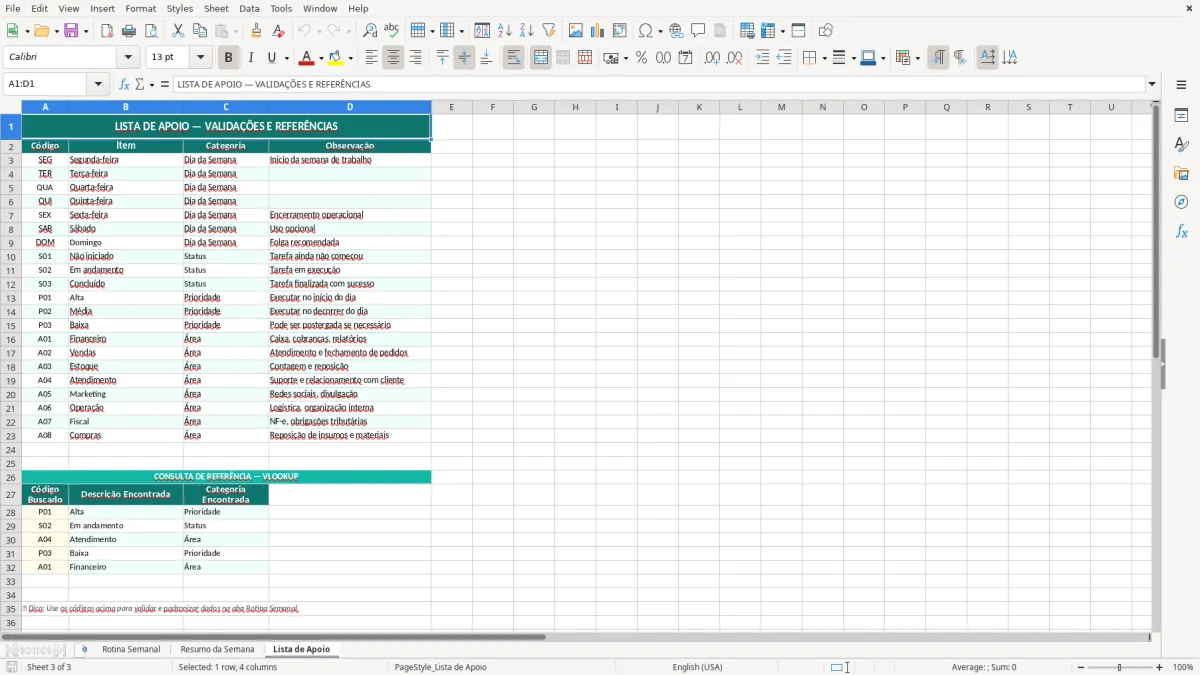Export directly as PDF
Screen dimensions: 1200x675
[x=107, y=31]
